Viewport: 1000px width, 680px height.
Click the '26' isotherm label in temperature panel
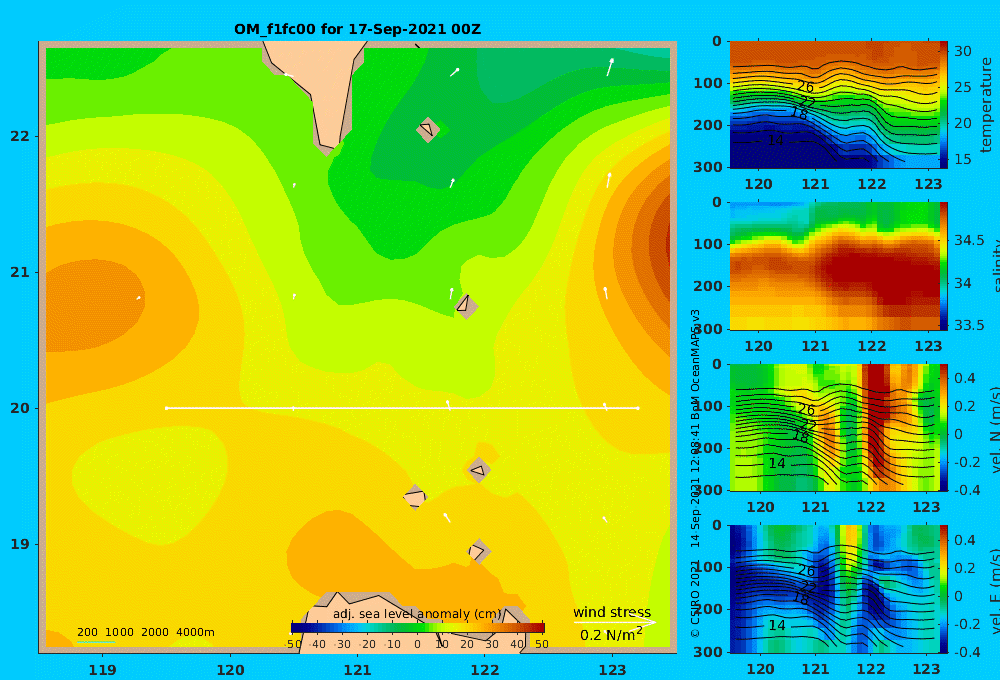[x=805, y=87]
